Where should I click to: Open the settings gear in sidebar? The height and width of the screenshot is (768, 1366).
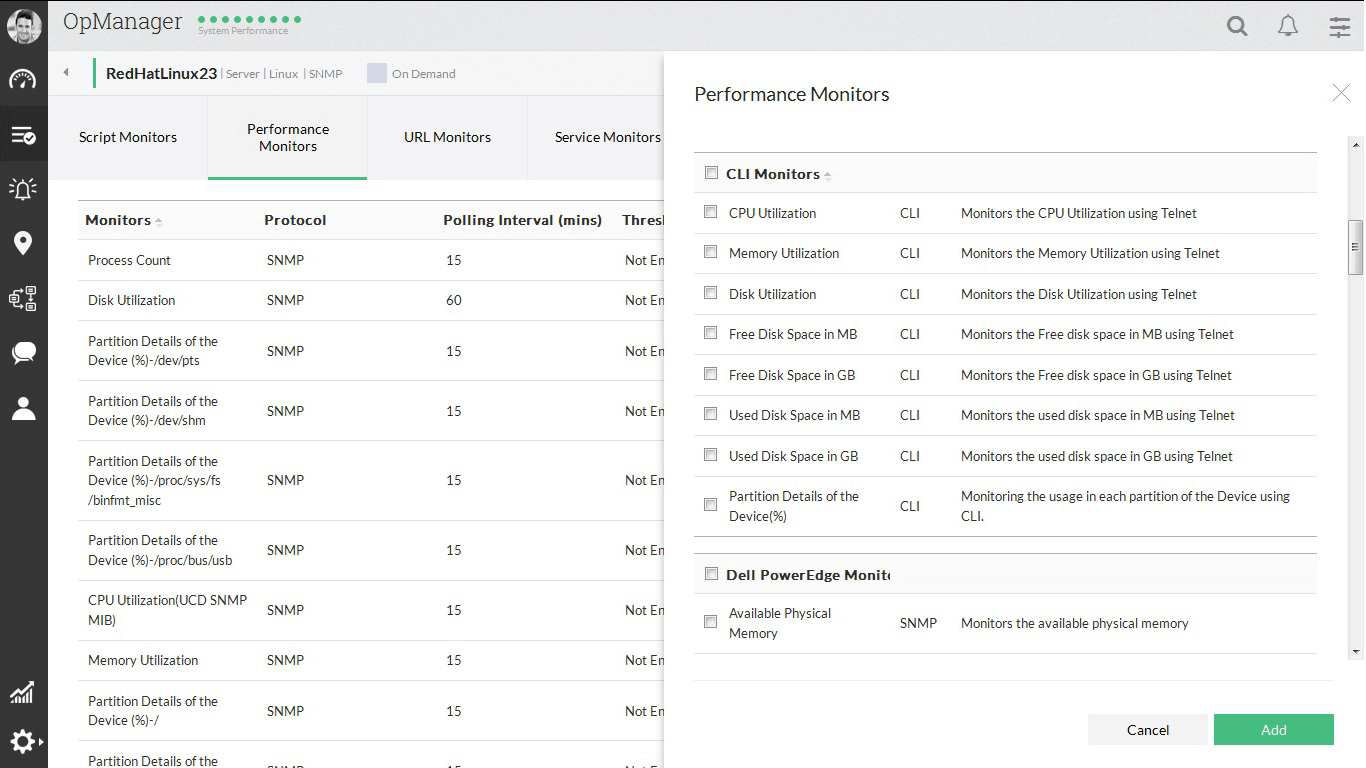(x=23, y=741)
